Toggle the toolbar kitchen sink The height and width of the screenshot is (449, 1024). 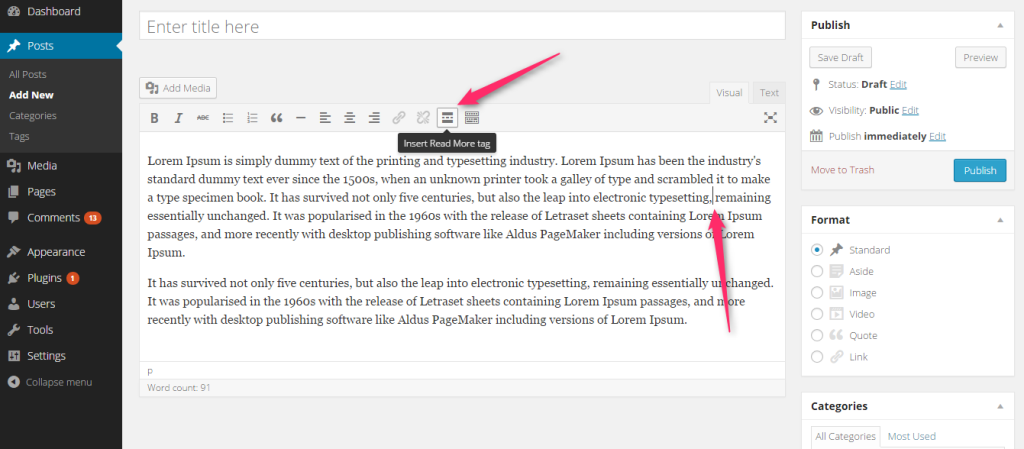[x=472, y=118]
